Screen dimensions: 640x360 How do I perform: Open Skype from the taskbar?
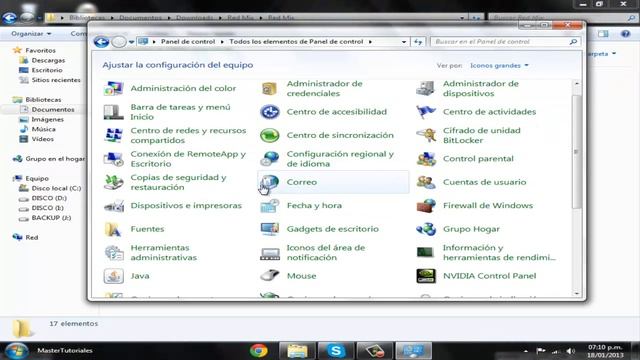(x=336, y=351)
